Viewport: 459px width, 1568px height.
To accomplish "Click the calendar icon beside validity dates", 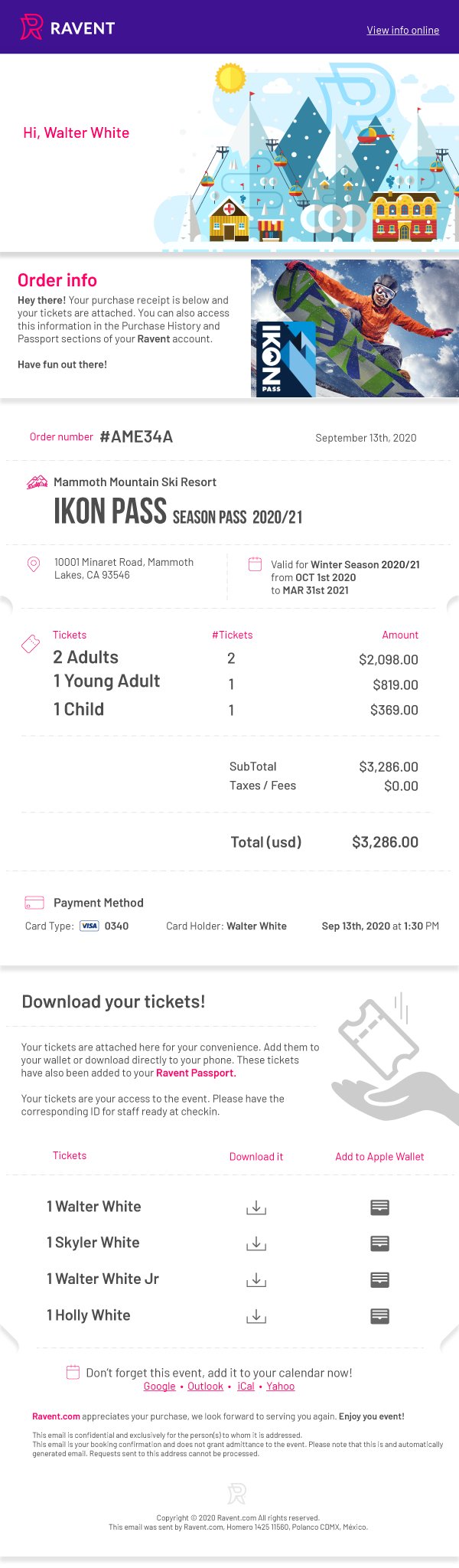I will tap(256, 564).
